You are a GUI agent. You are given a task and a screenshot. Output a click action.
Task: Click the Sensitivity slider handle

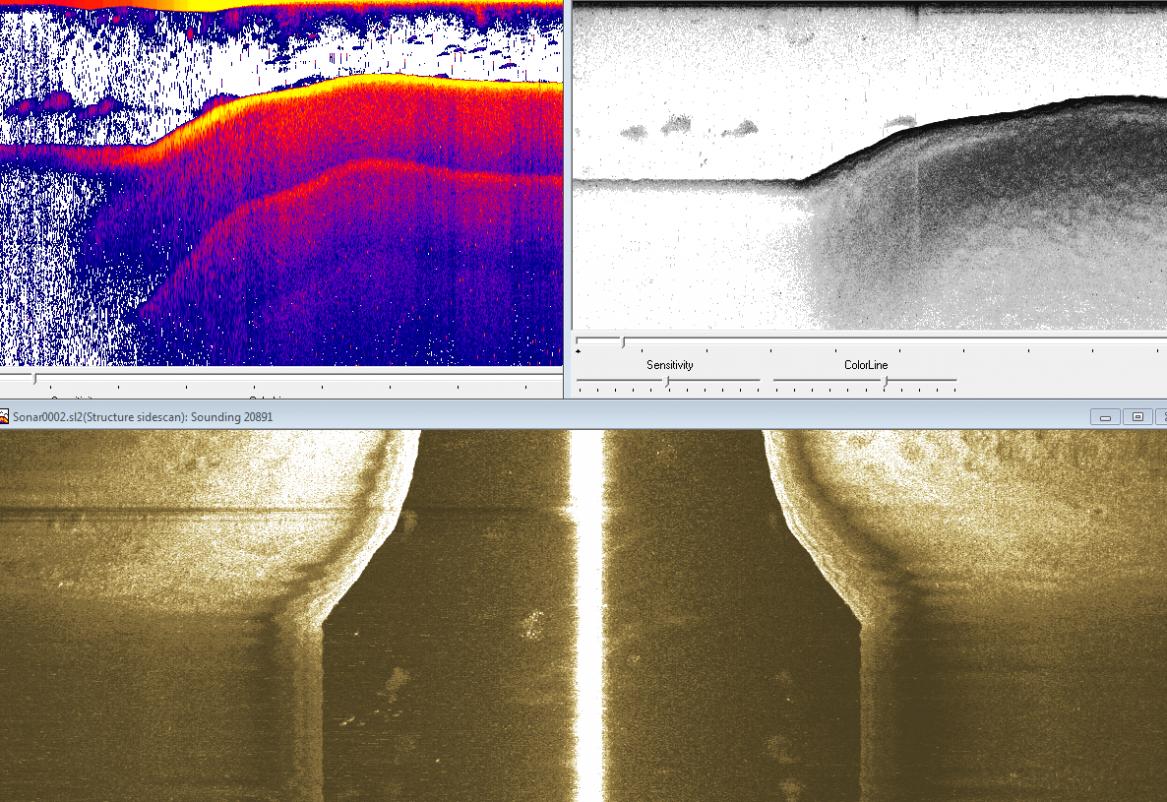pyautogui.click(x=668, y=382)
